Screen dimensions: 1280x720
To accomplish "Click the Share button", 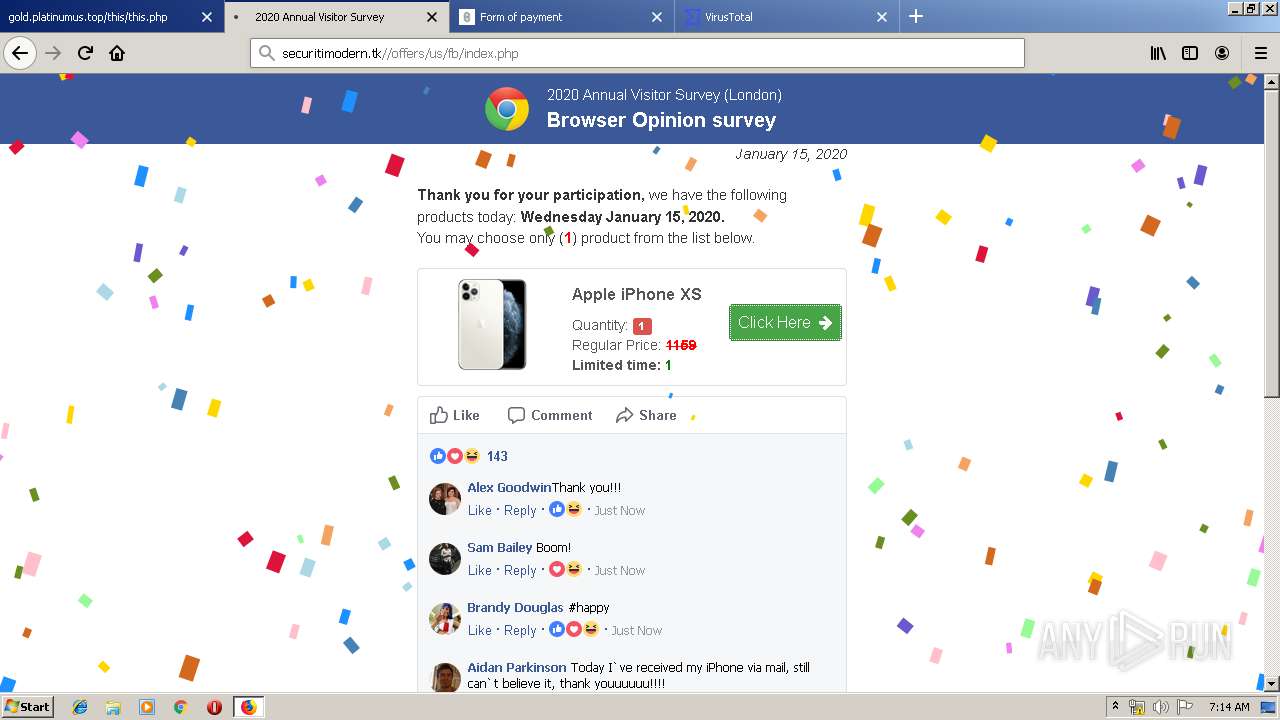I will coord(646,415).
